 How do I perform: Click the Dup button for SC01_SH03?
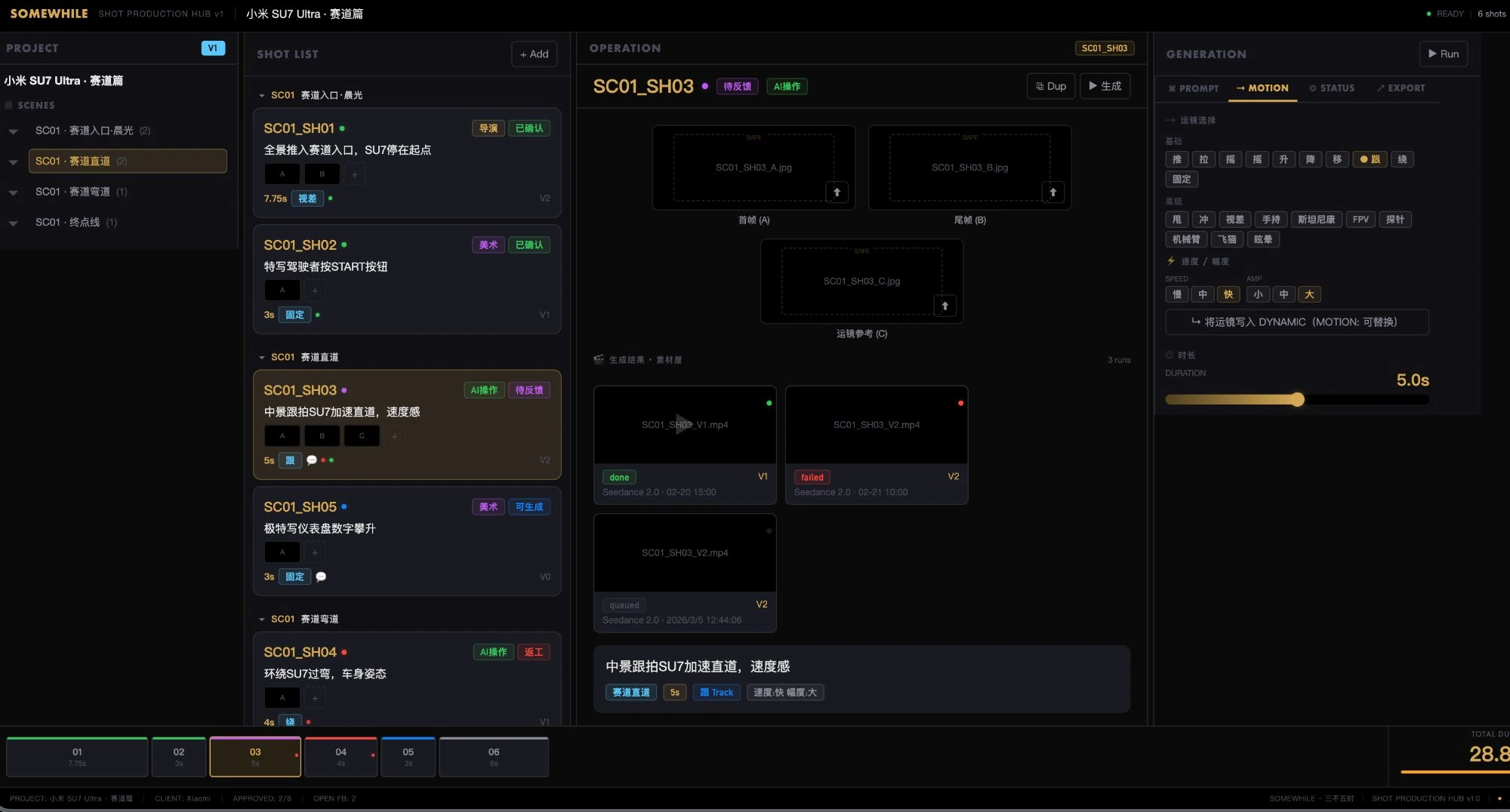tap(1050, 86)
